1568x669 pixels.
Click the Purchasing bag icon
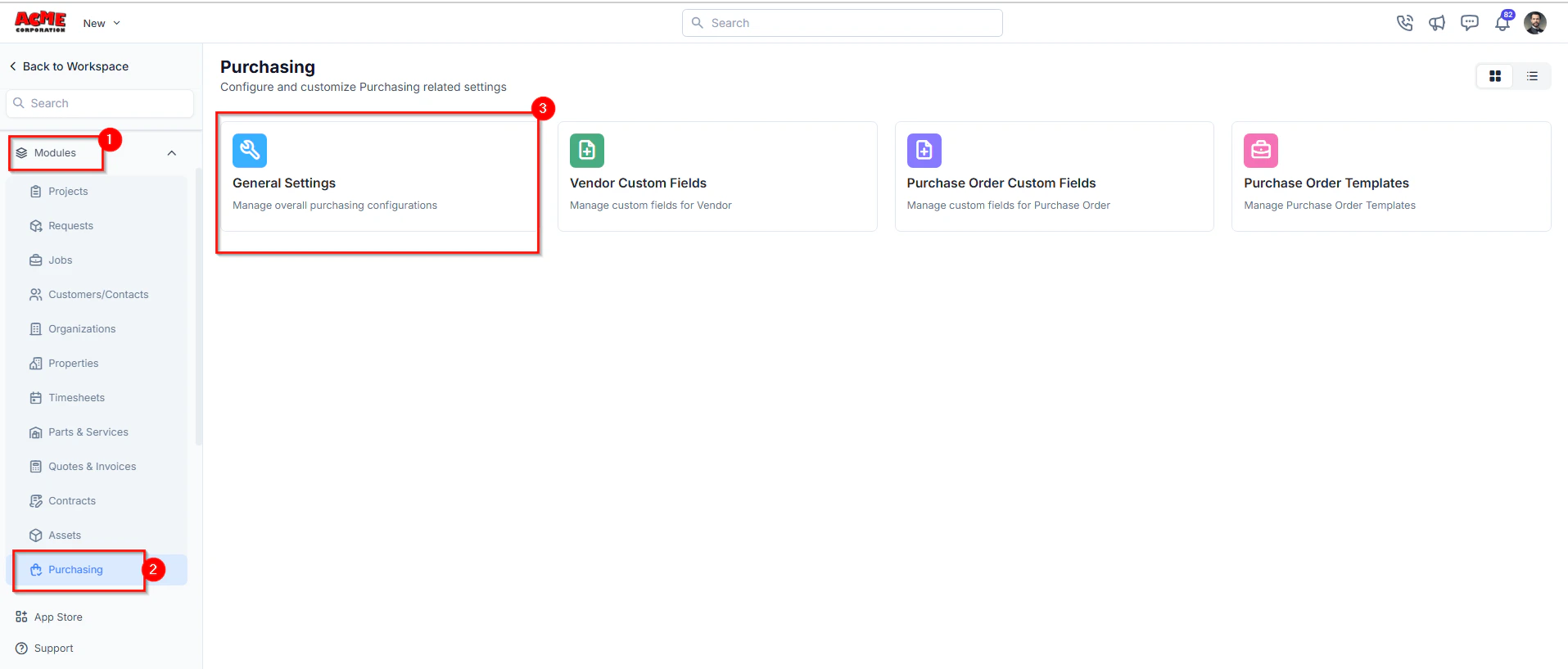pos(36,570)
